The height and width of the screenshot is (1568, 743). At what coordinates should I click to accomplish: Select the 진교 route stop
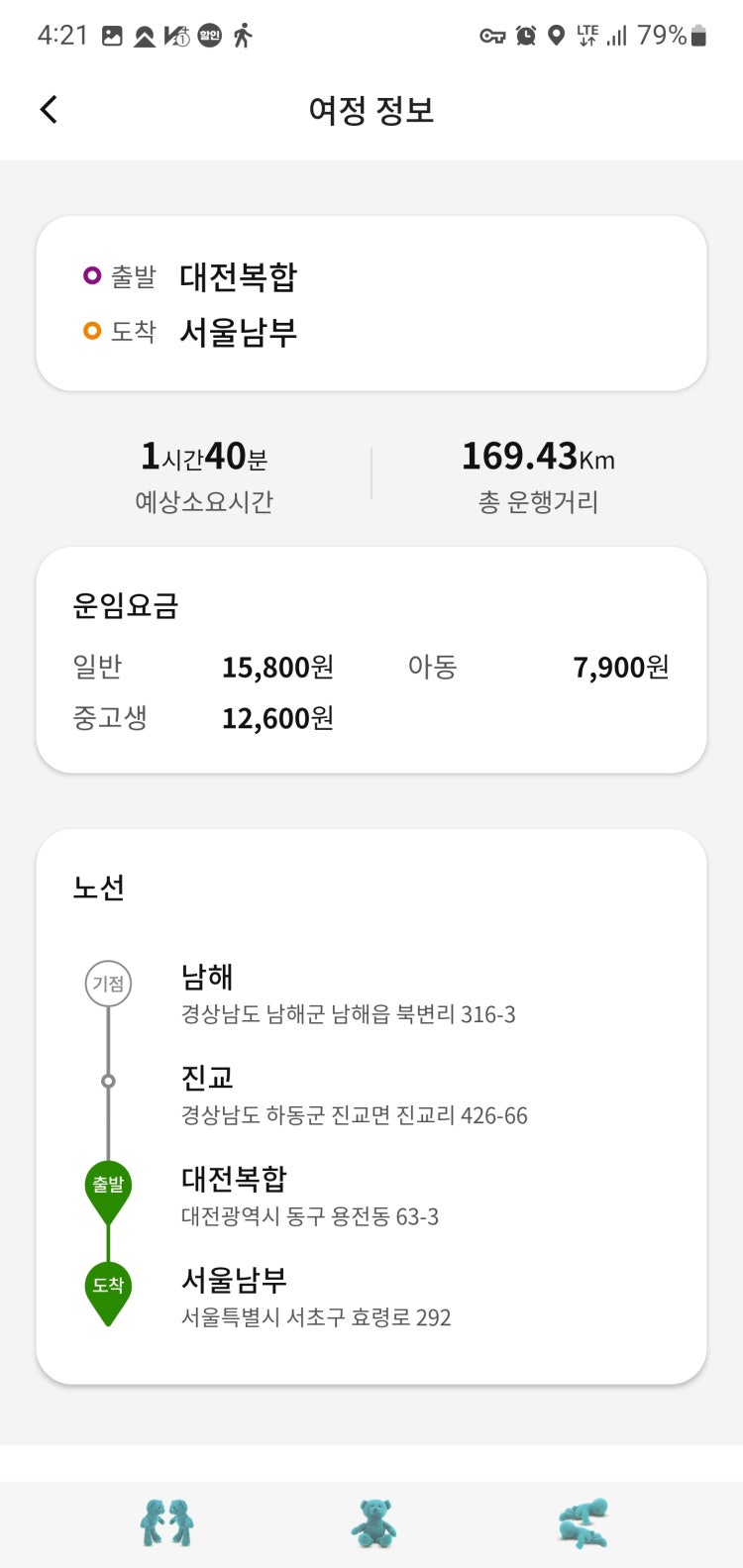[x=354, y=1096]
